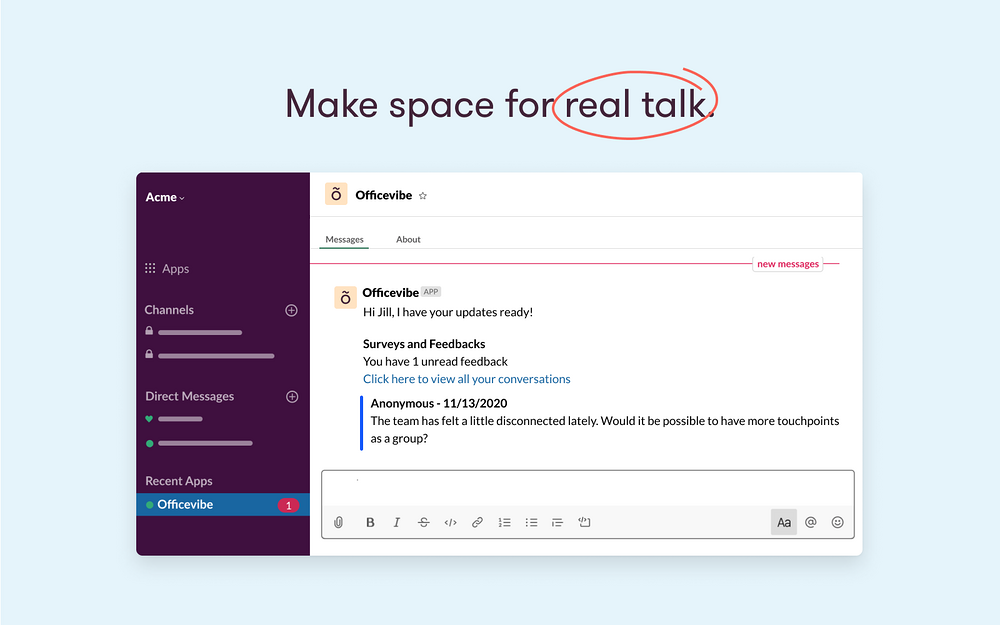Click the Channels section header
The width and height of the screenshot is (1000, 625).
[x=169, y=310]
